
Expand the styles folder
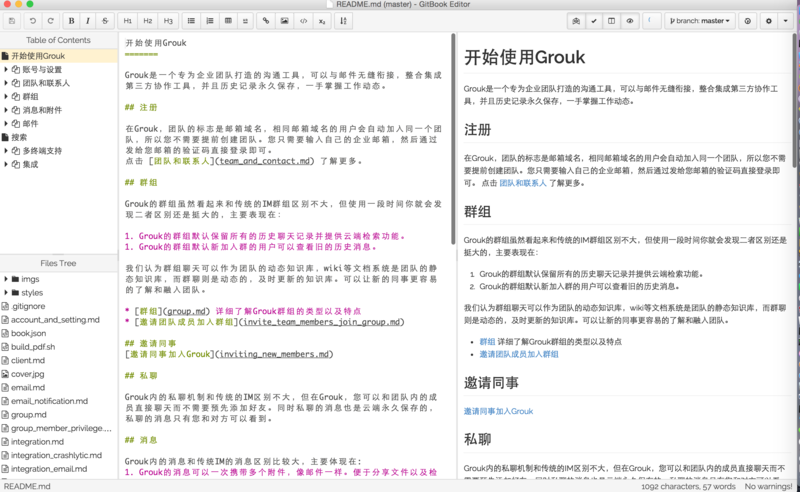[x=6, y=292]
